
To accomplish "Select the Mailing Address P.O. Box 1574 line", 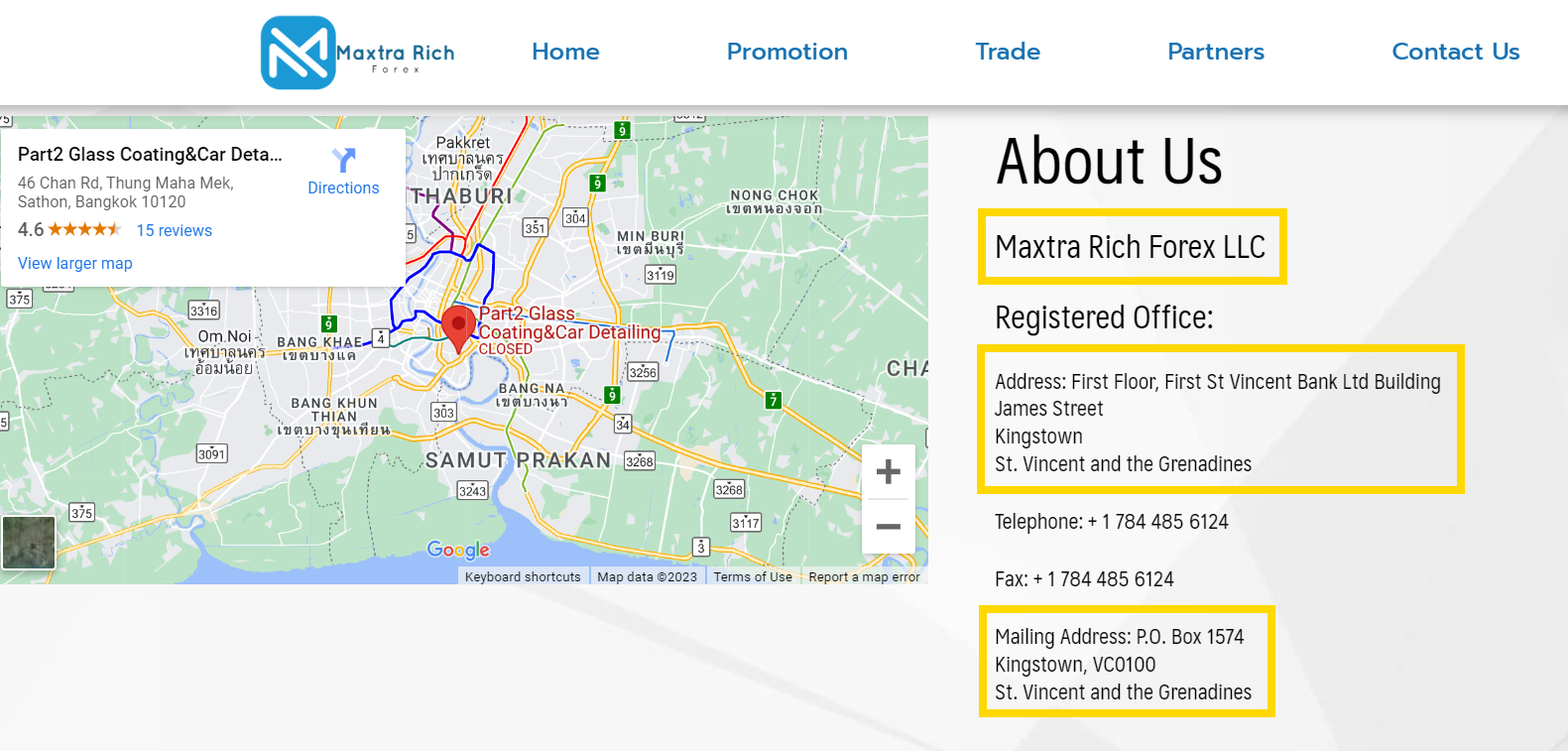I will 1119,637.
